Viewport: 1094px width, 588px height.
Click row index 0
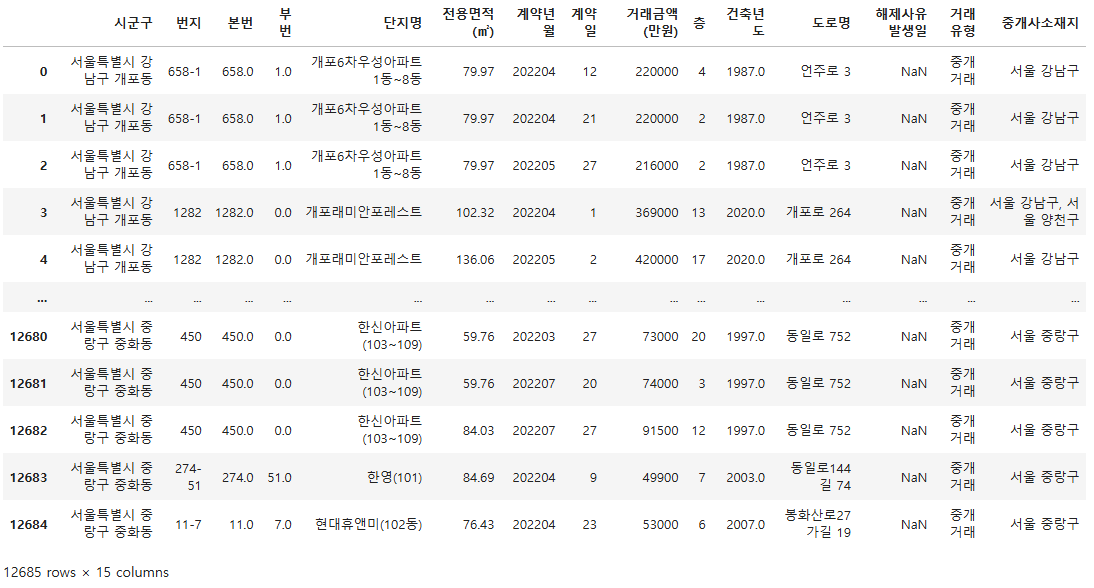coord(43,71)
